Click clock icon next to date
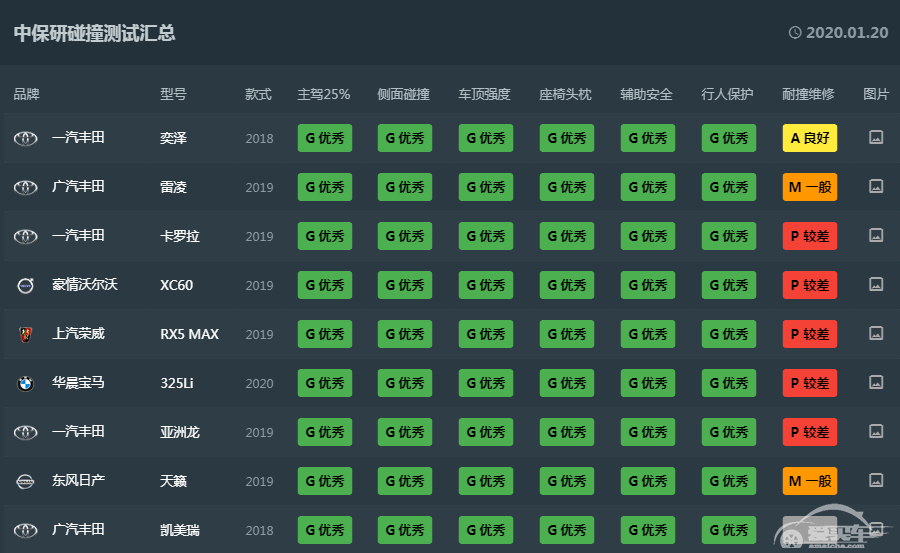The image size is (900, 553). 795,33
